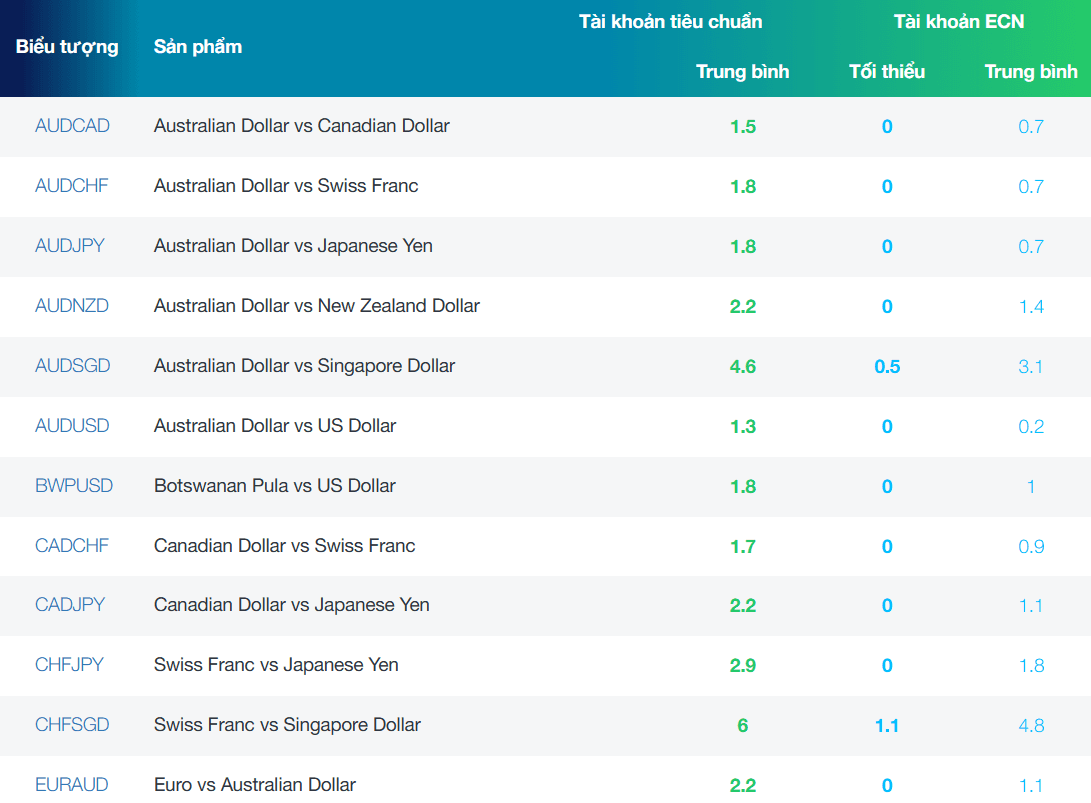This screenshot has height=803, width=1091.
Task: Select 'Swiss Franc vs Japanese Yen' text
Action: coord(276,665)
